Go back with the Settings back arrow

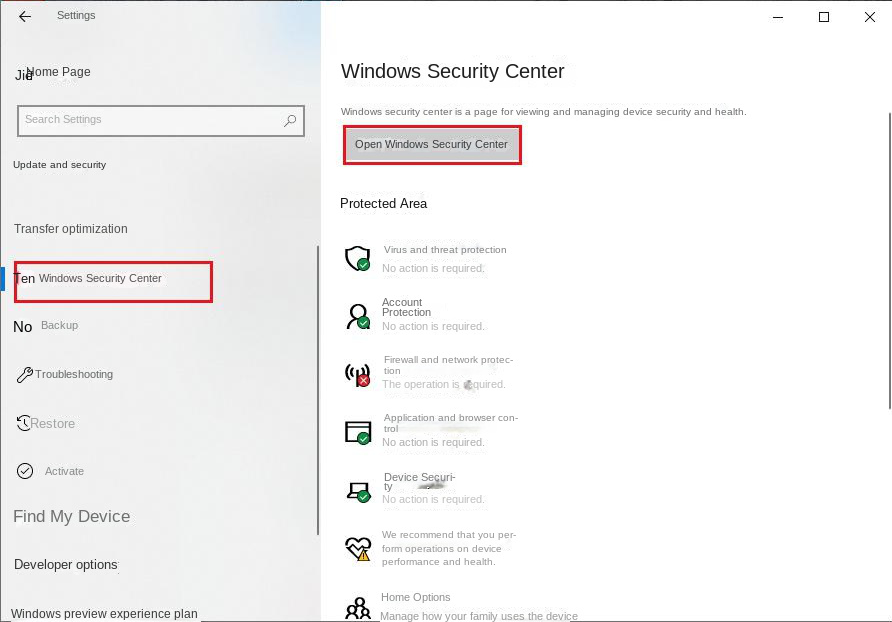click(25, 16)
